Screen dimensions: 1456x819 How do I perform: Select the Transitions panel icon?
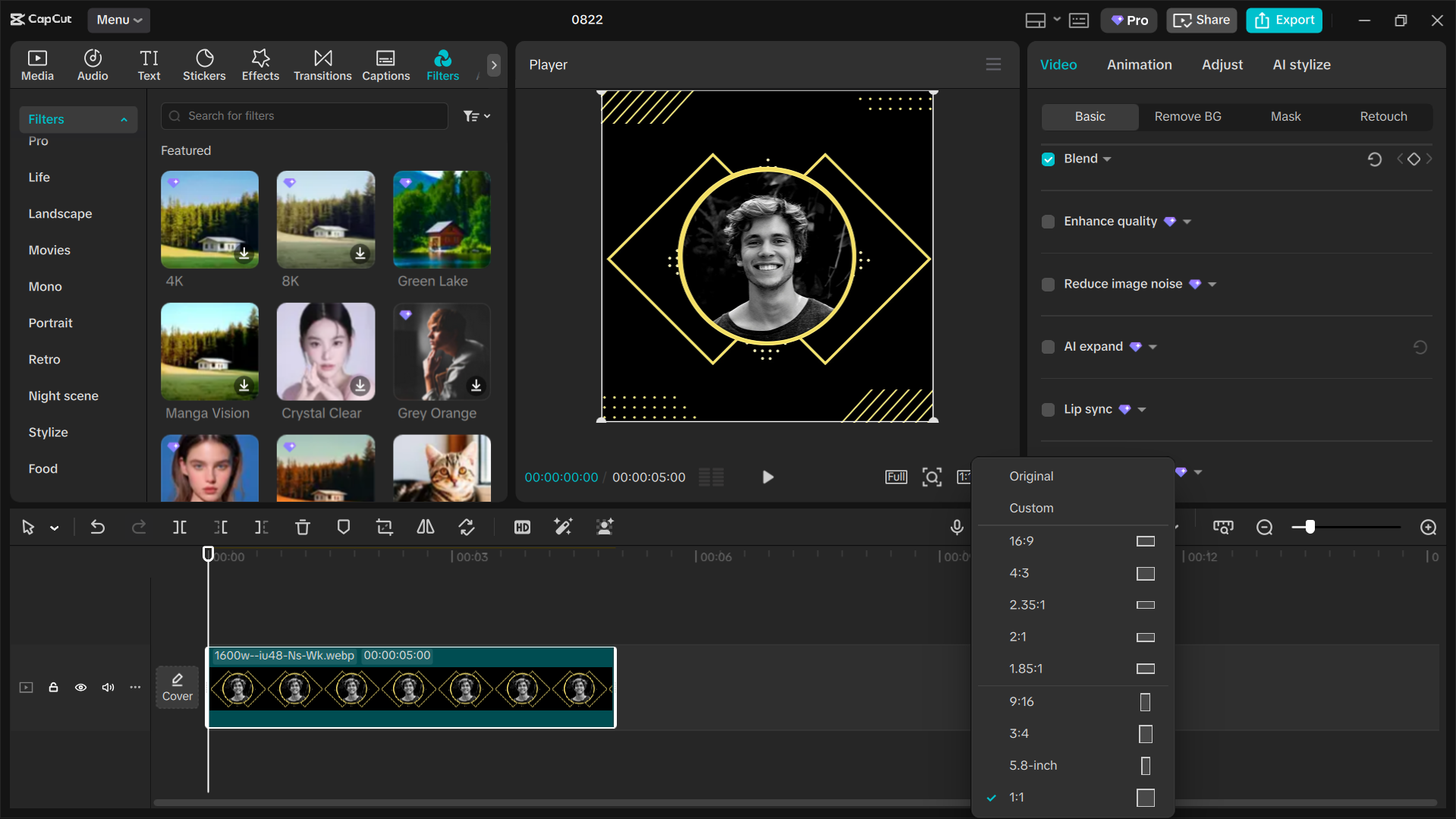tap(322, 65)
